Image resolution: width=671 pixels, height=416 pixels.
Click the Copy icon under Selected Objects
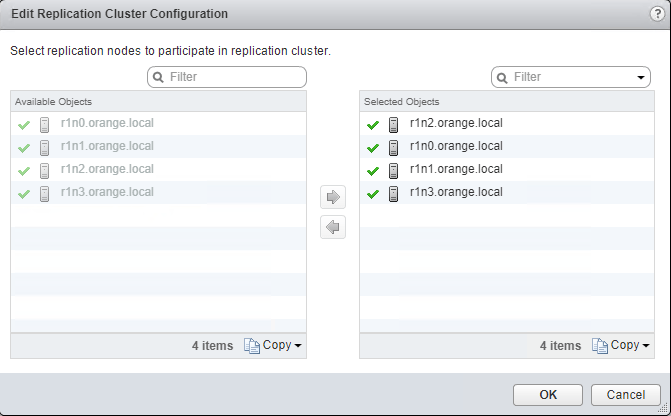click(600, 346)
